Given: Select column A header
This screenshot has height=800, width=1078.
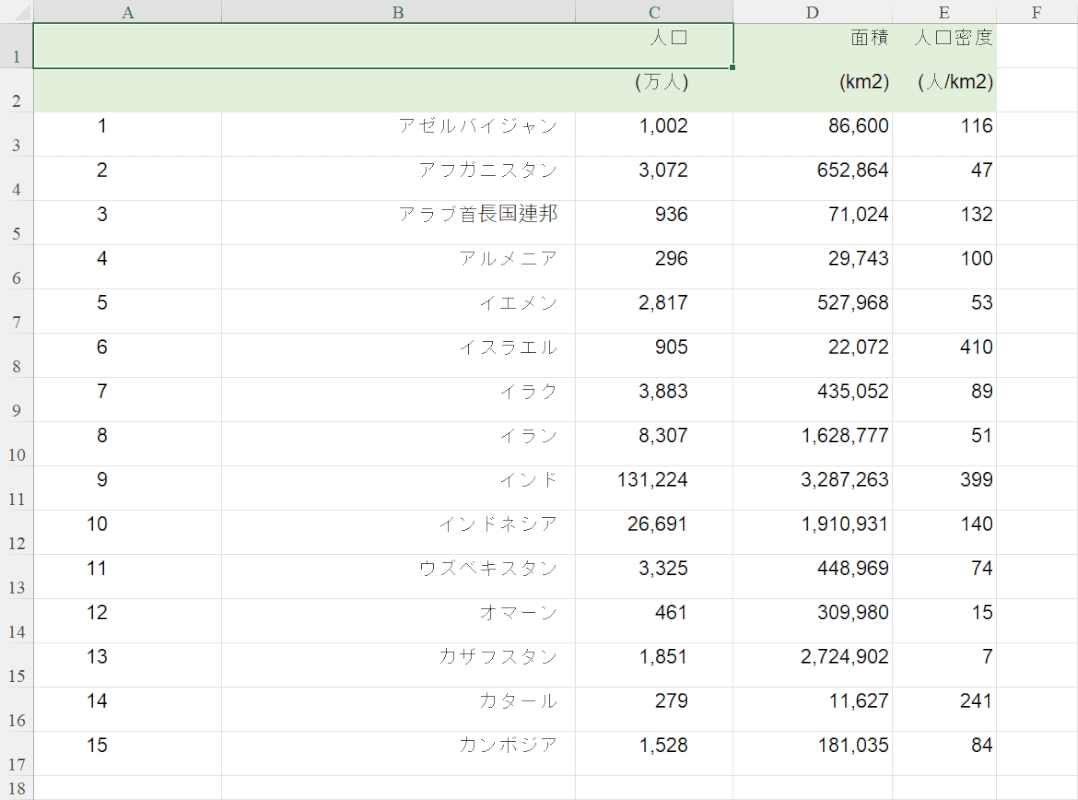Looking at the screenshot, I should [x=127, y=12].
